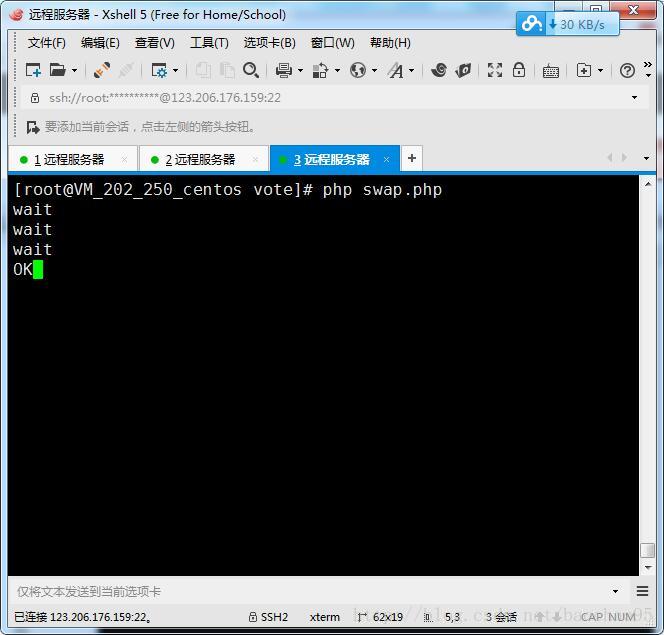Open the Find magnifier tool
This screenshot has height=635, width=664.
251,70
